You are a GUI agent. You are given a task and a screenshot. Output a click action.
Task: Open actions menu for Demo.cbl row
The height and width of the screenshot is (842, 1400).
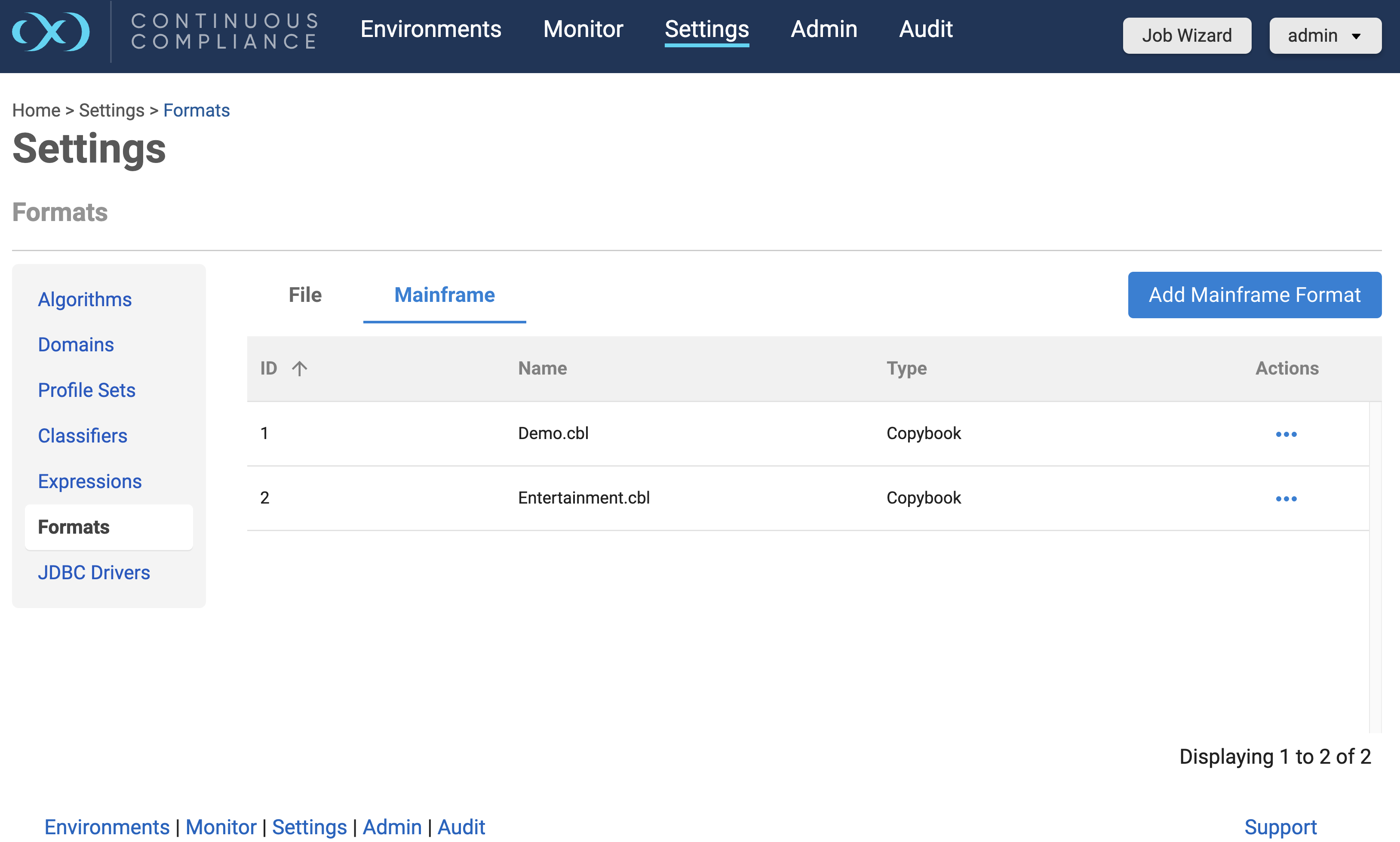(x=1286, y=434)
